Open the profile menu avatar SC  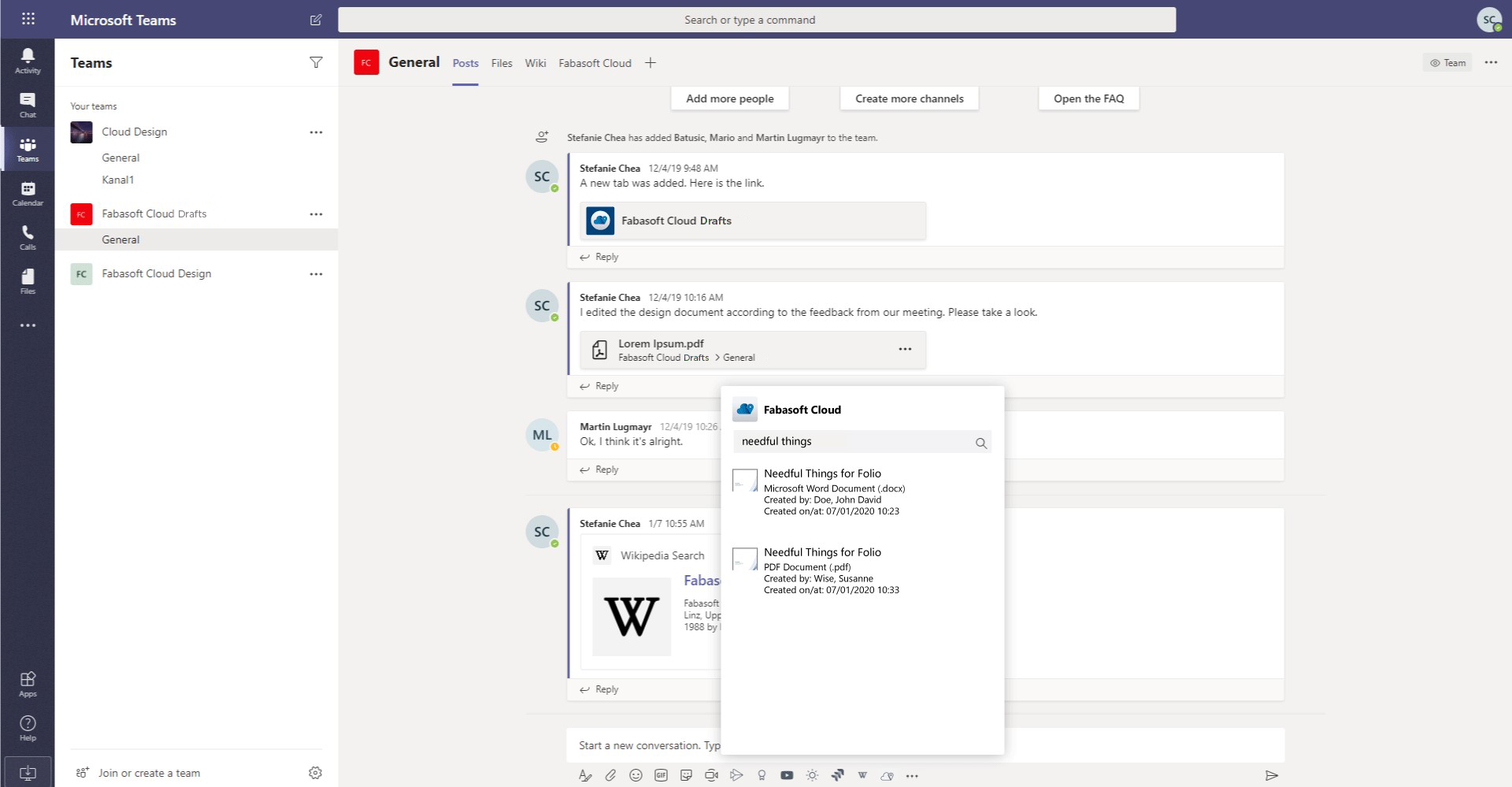1489,20
